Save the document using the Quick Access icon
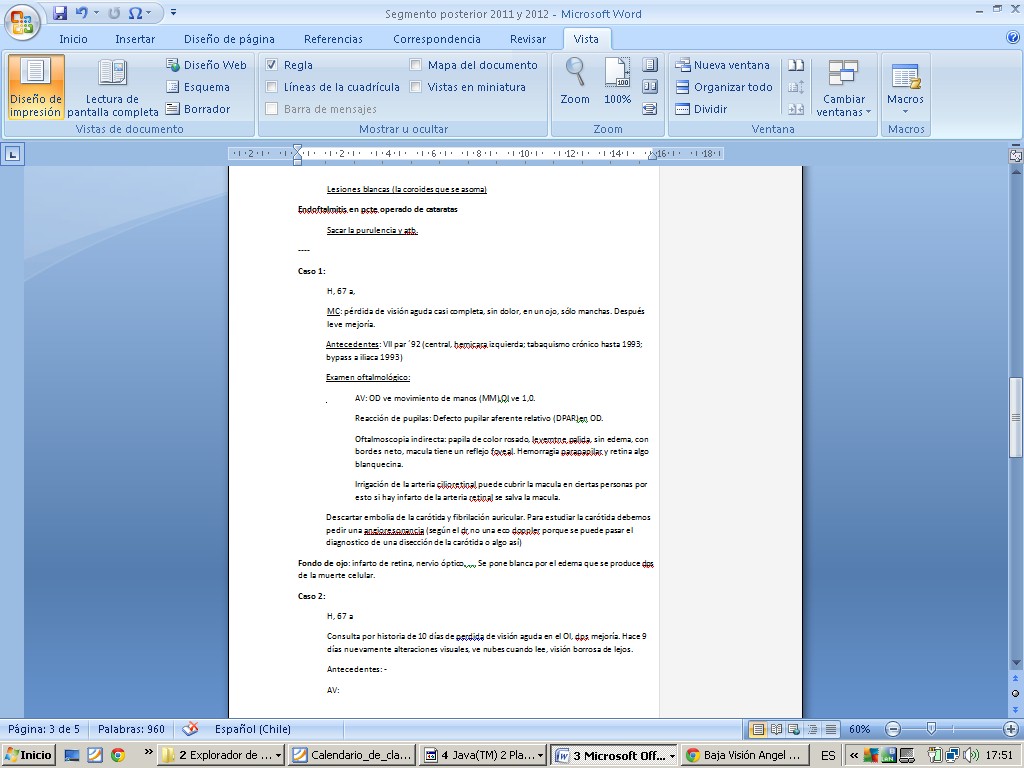 point(60,13)
